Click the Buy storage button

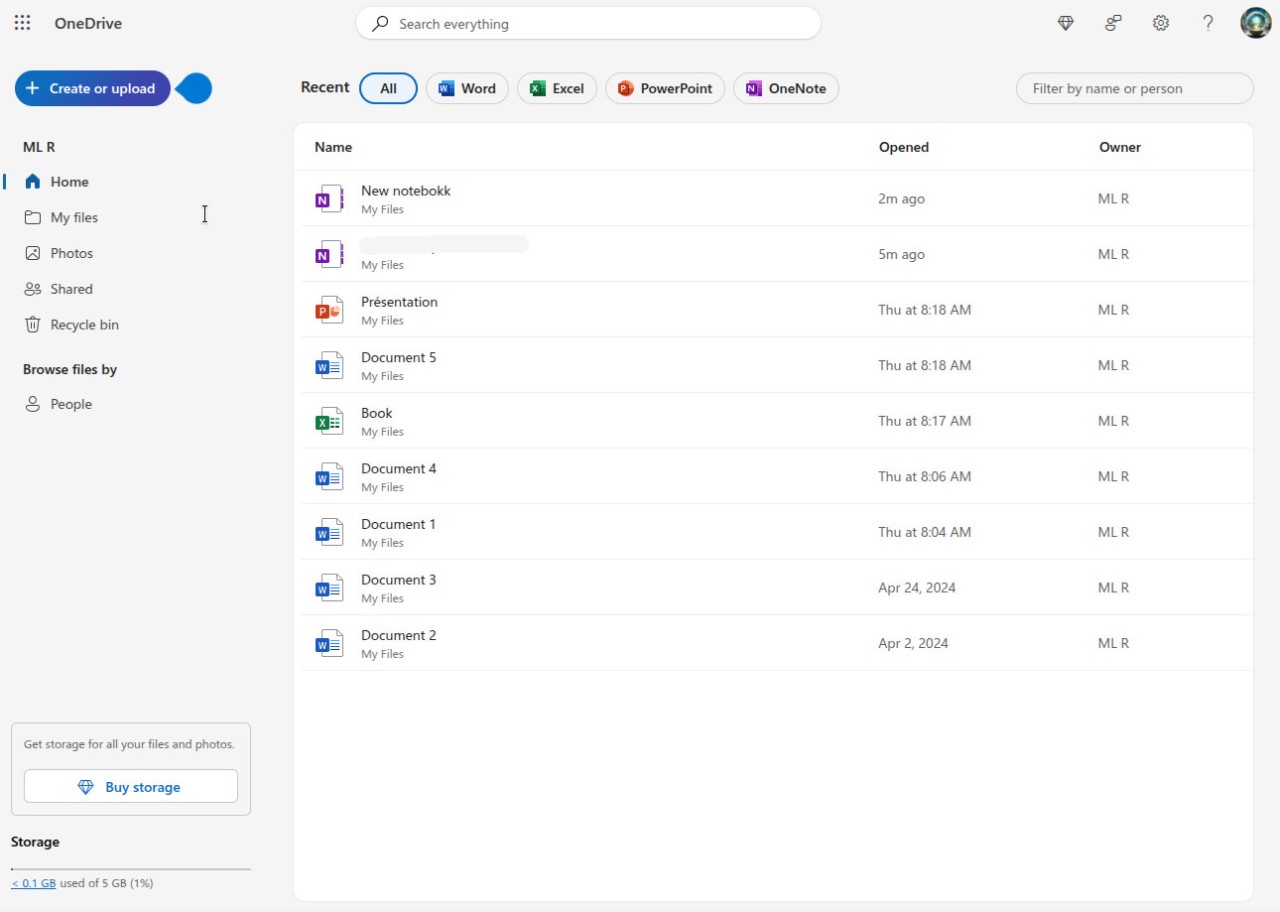pos(130,787)
